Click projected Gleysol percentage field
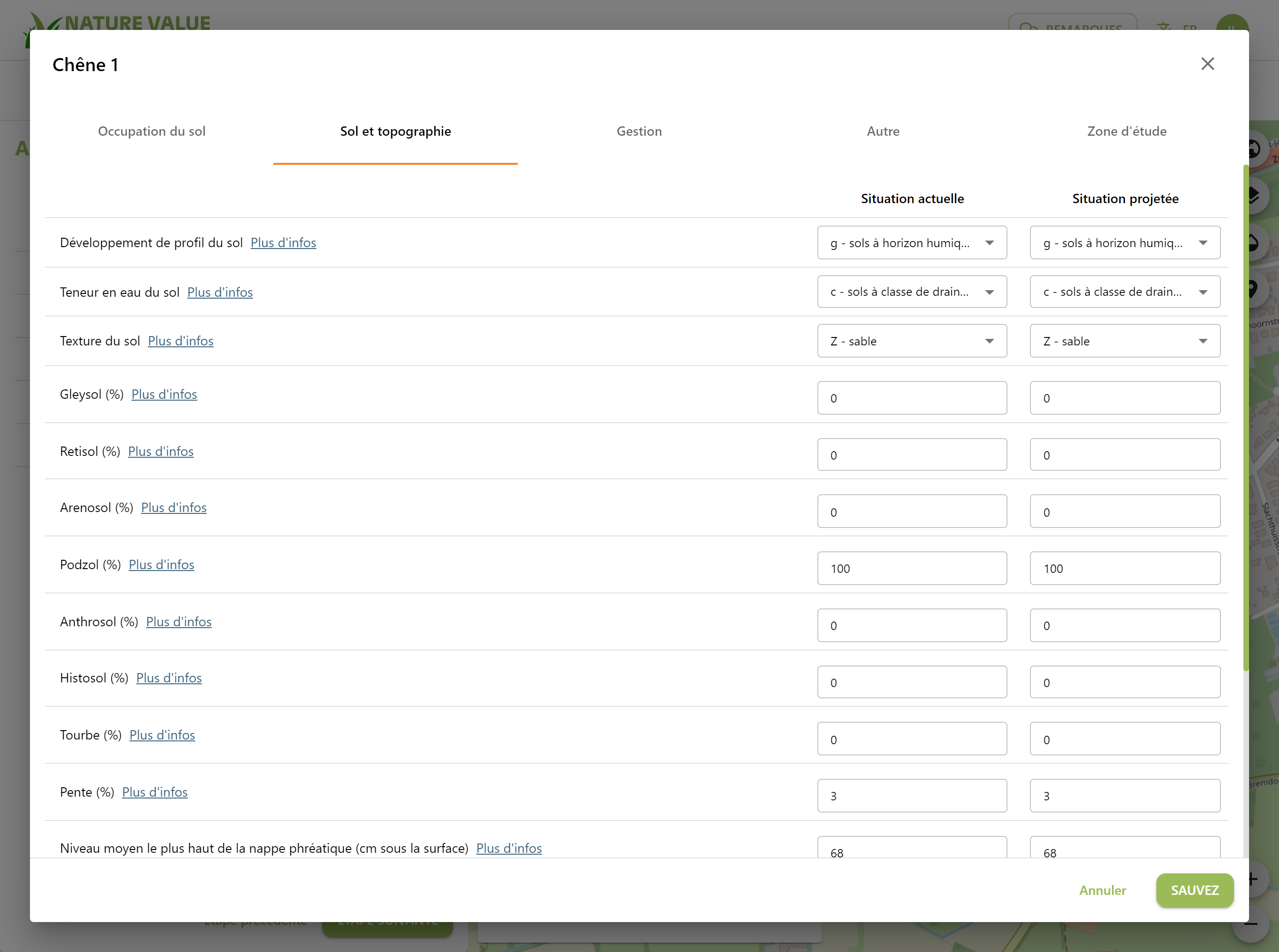Screen dimensions: 1279x952 (1125, 398)
